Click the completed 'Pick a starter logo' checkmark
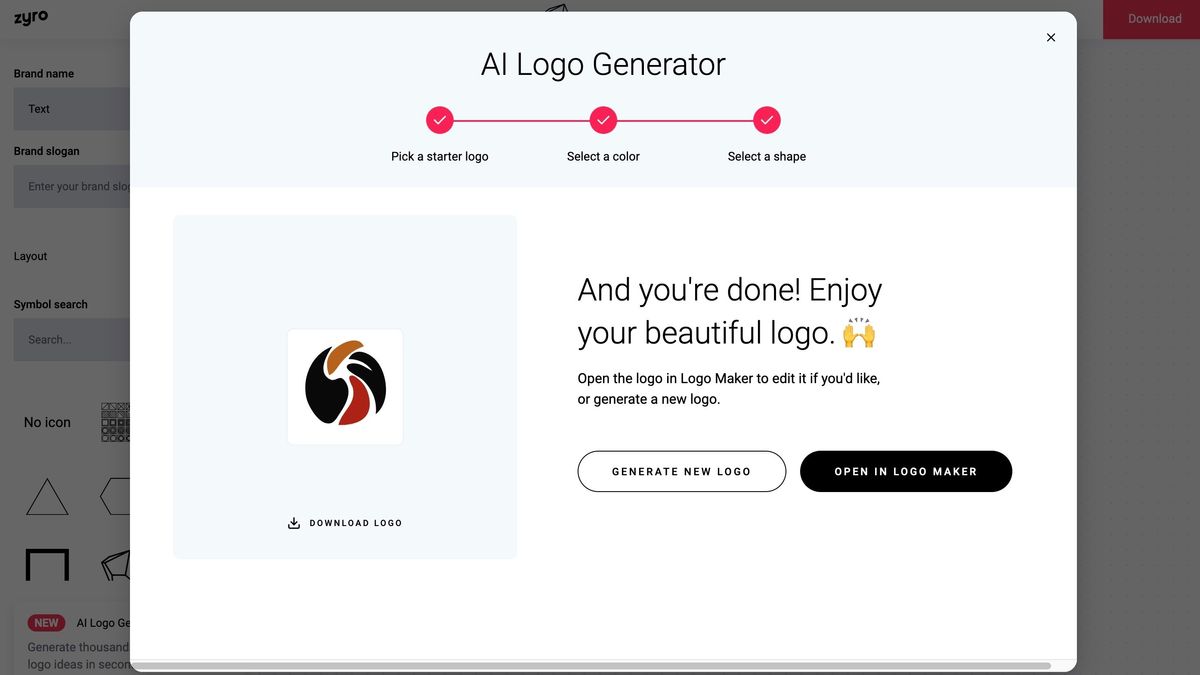The image size is (1200, 675). pos(440,119)
